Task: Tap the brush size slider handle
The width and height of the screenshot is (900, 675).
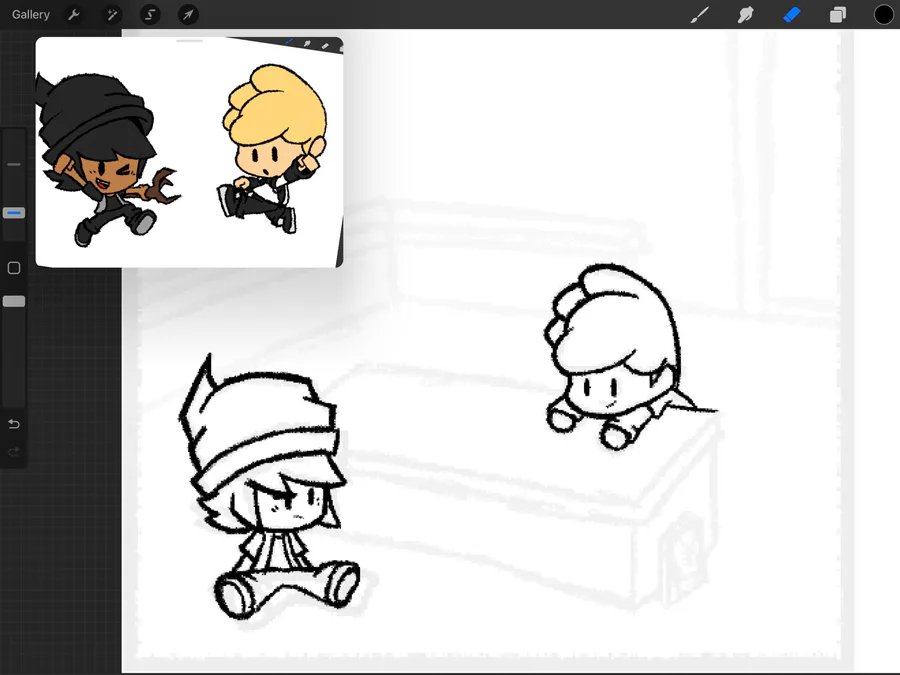Action: (14, 213)
